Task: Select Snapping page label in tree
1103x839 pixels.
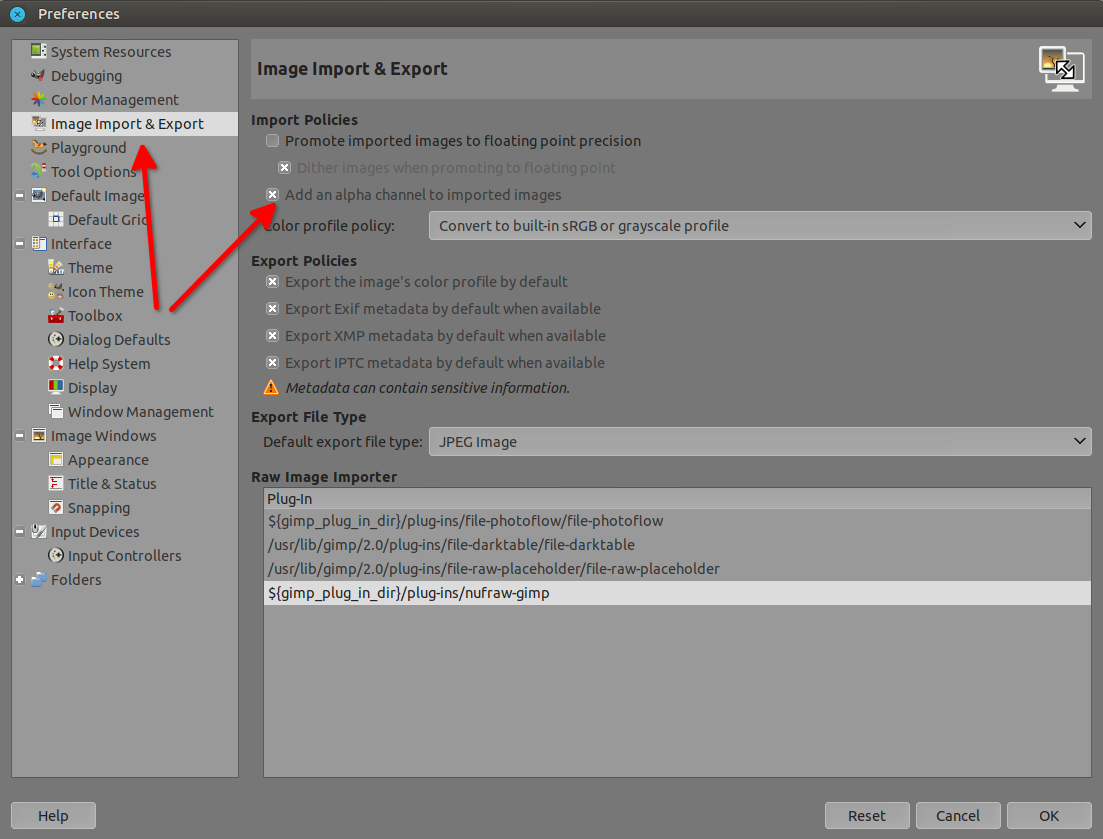Action: tap(98, 508)
